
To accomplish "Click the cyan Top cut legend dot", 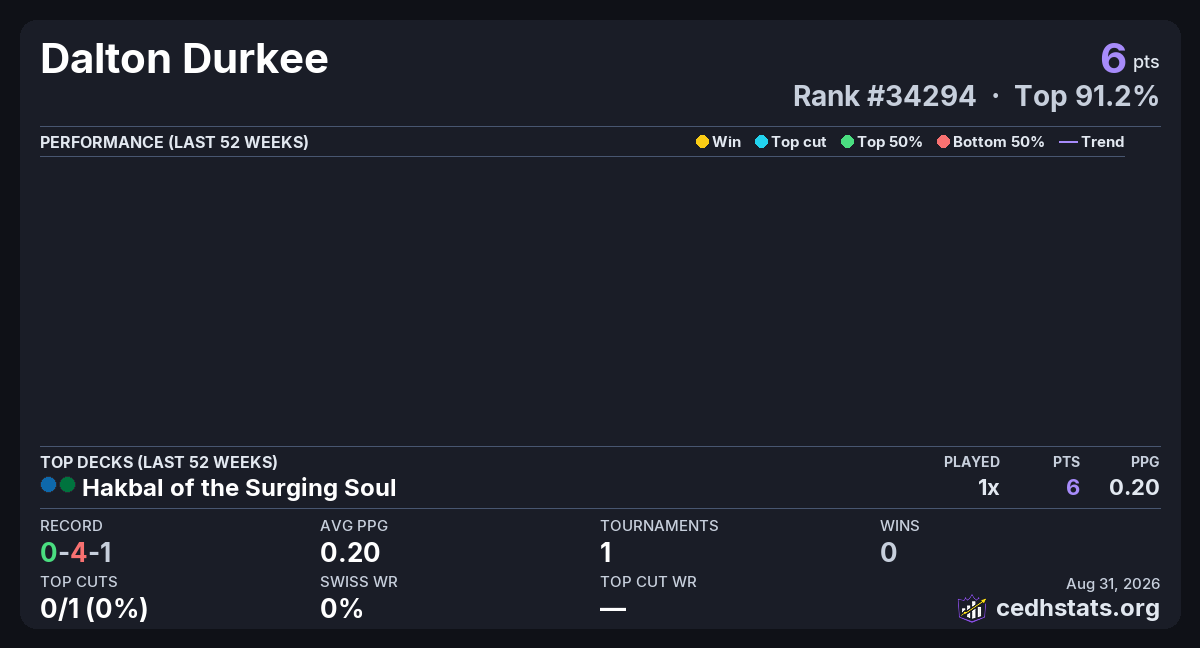I will pos(761,142).
